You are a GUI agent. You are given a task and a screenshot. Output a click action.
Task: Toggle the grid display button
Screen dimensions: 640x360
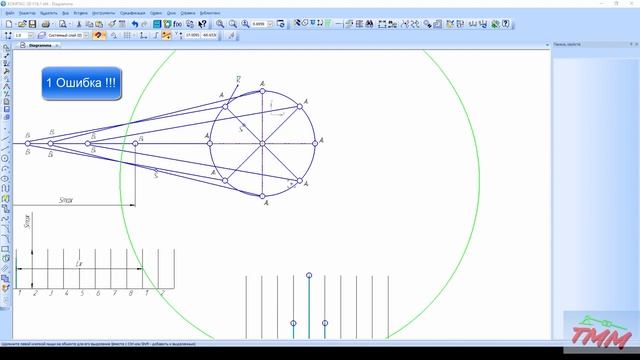point(127,36)
